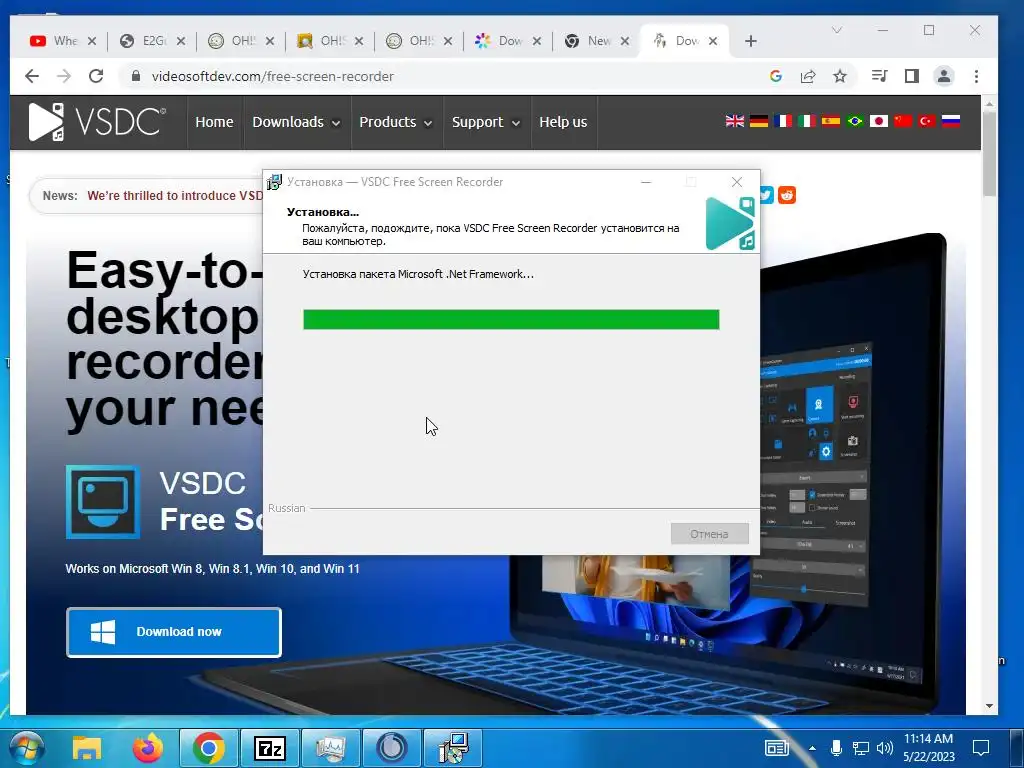Click the VSDC logo in site header
This screenshot has width=1024, height=768.
pyautogui.click(x=97, y=121)
